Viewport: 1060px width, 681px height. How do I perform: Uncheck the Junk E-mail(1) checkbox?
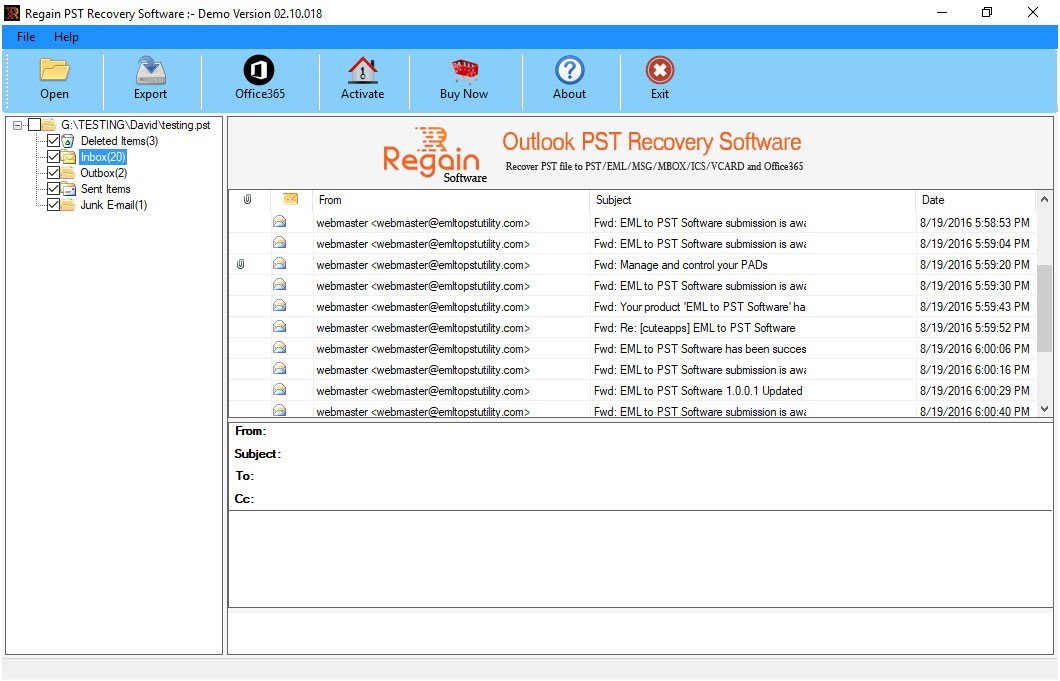(x=53, y=205)
